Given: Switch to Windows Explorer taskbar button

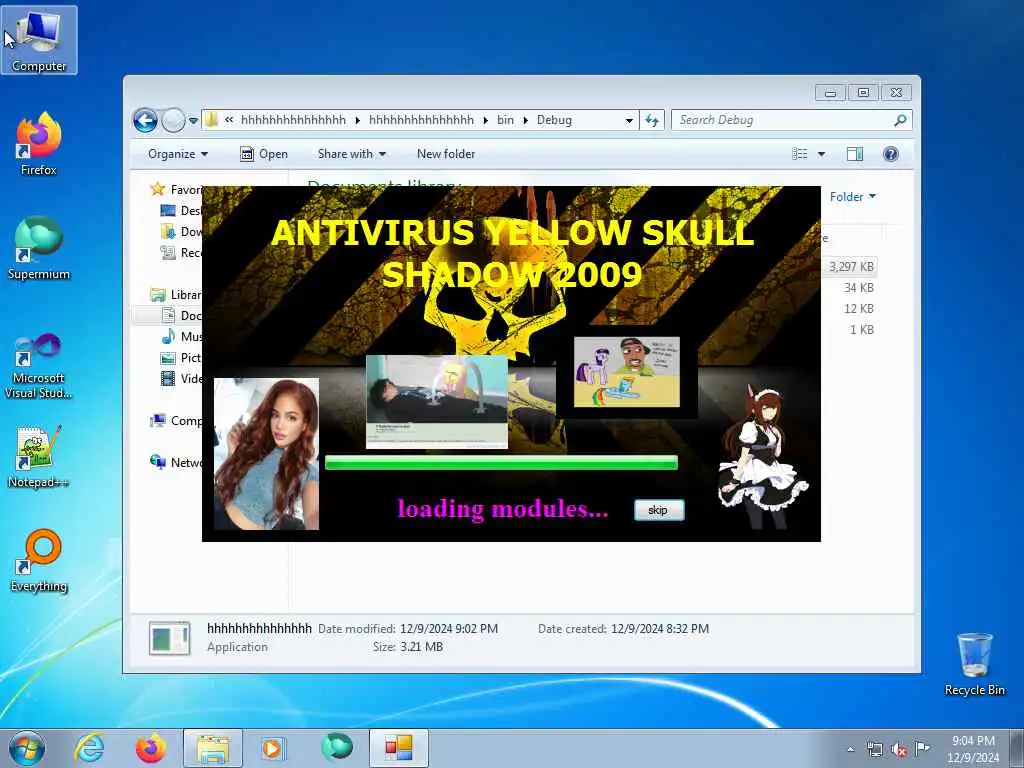Looking at the screenshot, I should click(x=213, y=748).
